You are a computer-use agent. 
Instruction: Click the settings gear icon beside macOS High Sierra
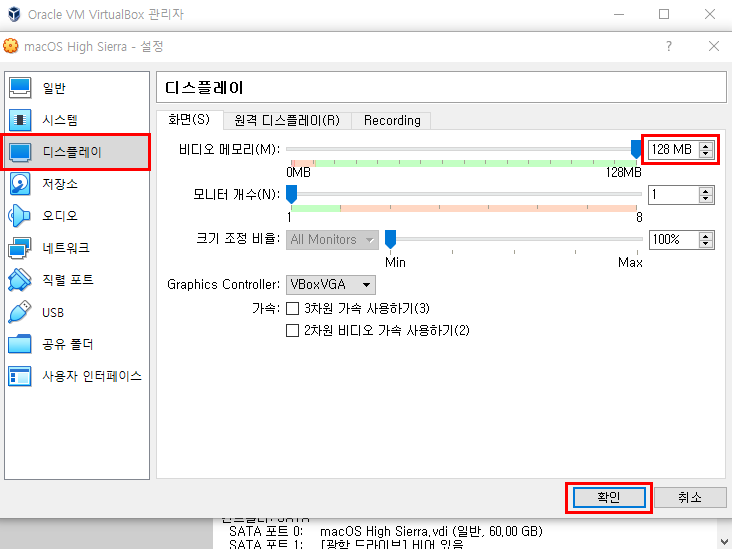coord(11,46)
